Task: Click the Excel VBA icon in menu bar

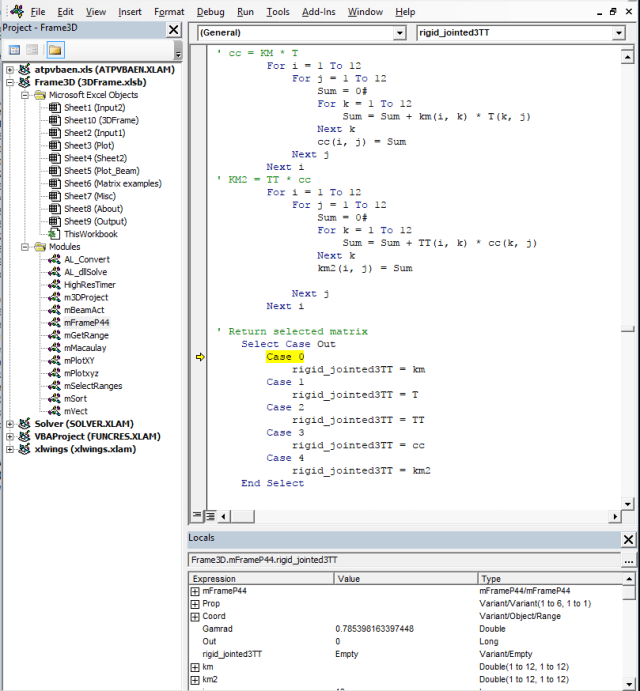Action: 16,12
